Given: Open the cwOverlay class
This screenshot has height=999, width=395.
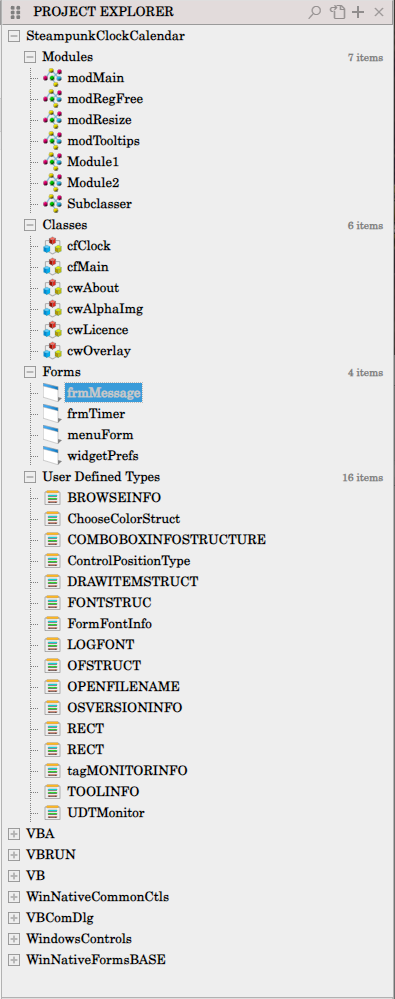Looking at the screenshot, I should pos(99,351).
